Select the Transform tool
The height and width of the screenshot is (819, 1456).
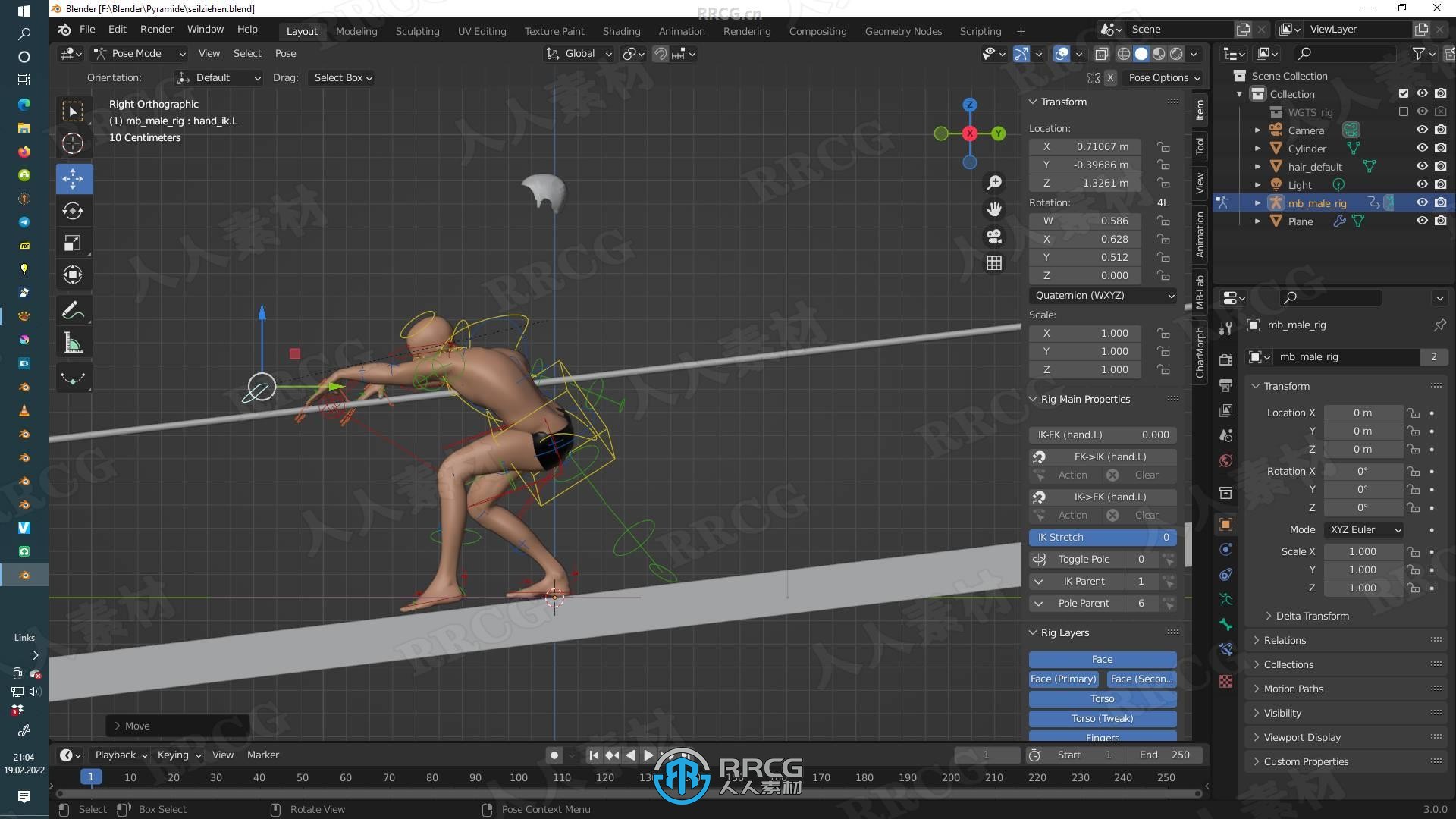point(73,275)
